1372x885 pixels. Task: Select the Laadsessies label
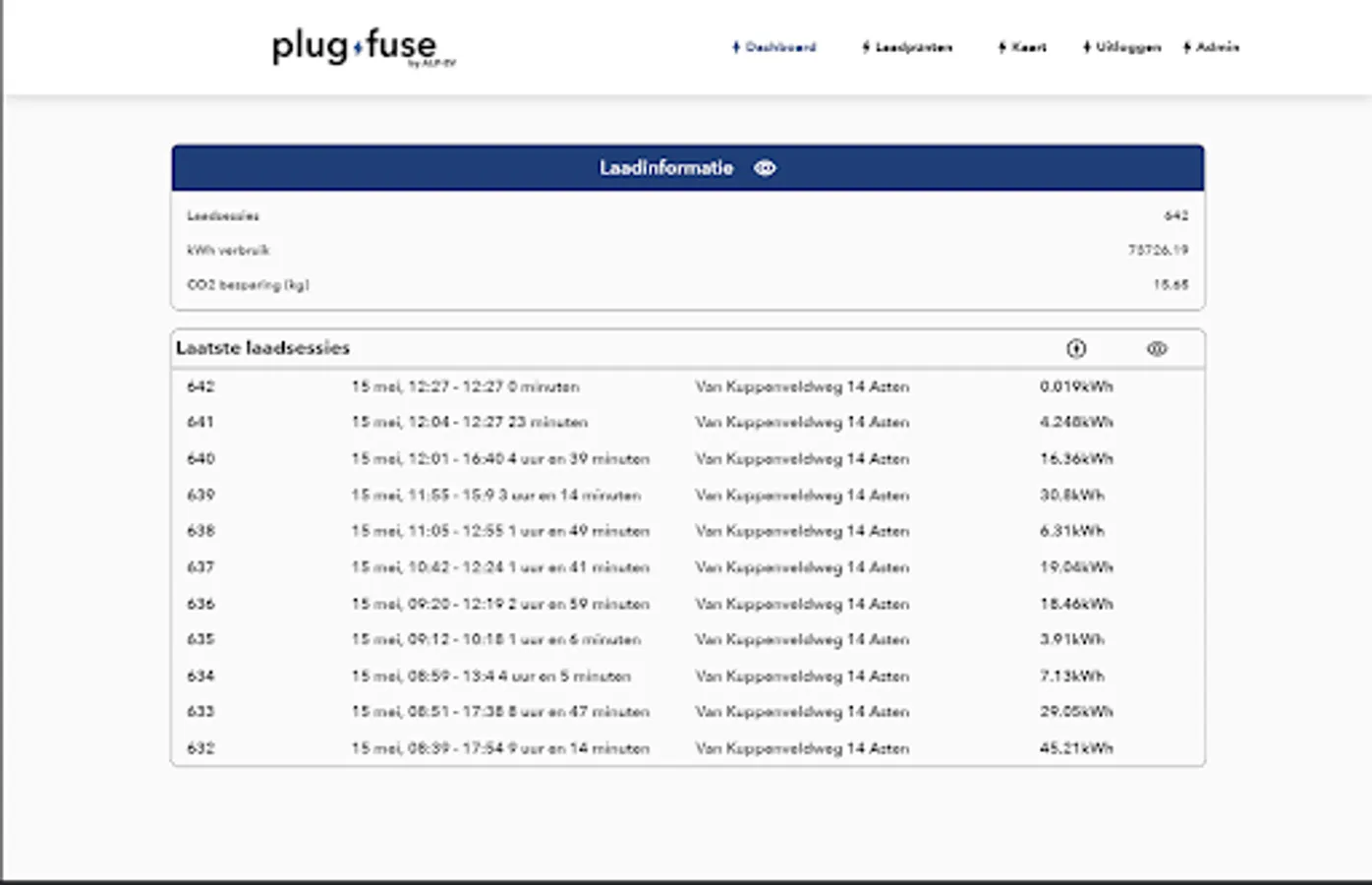click(223, 215)
